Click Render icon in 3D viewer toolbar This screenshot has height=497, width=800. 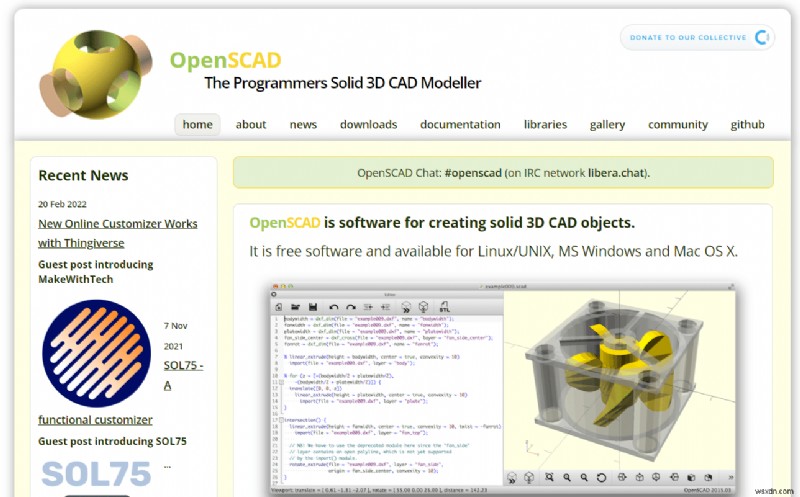[529, 477]
